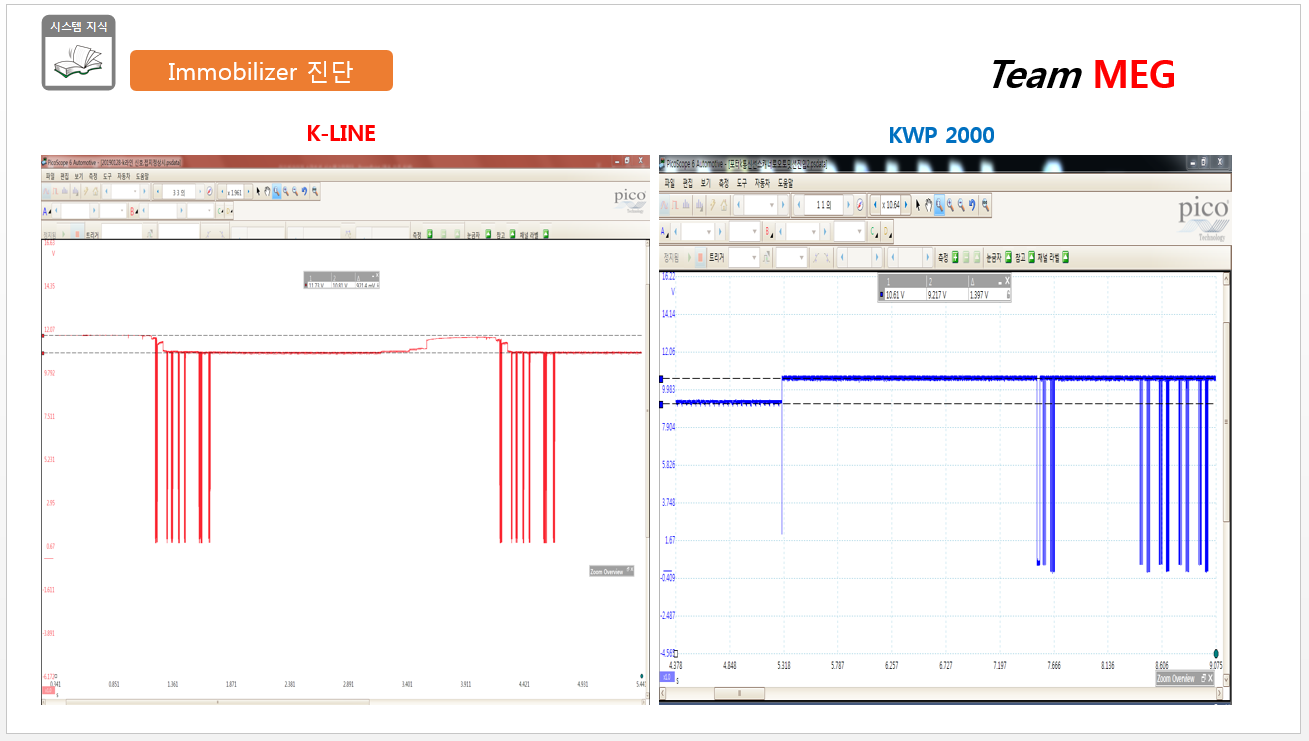Open channel B options in K-LINE window
1309x741 pixels.
[x=134, y=212]
